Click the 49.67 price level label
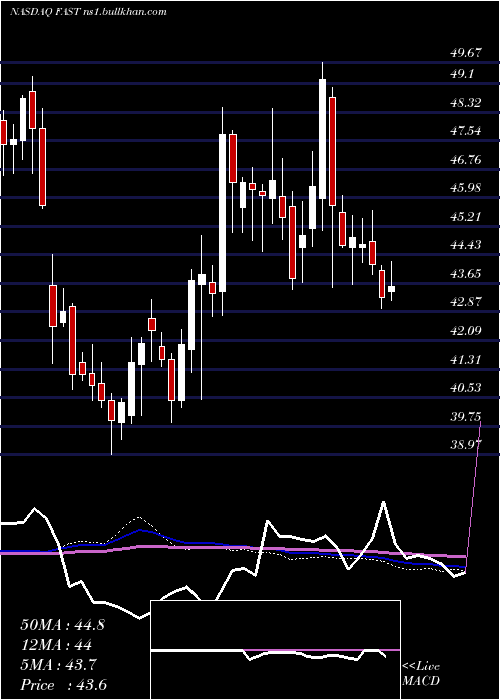500x700 pixels. 466,53
